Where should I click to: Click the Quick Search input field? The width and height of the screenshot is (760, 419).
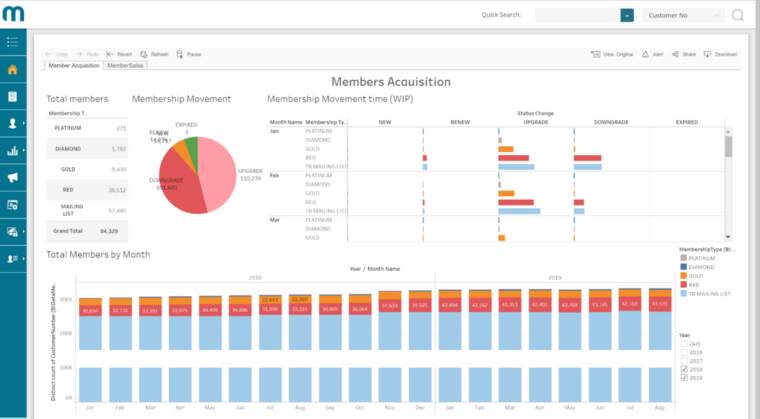[577, 16]
